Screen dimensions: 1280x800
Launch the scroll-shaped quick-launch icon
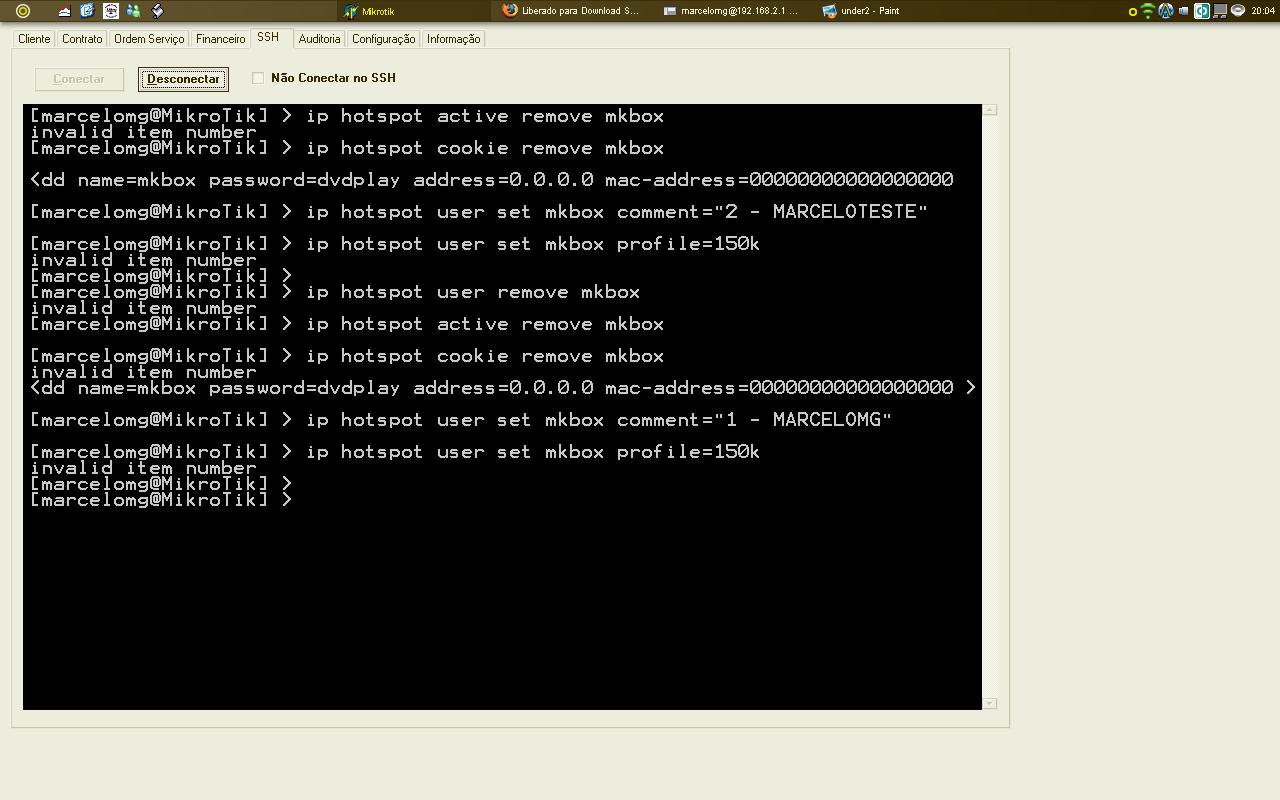coord(157,11)
